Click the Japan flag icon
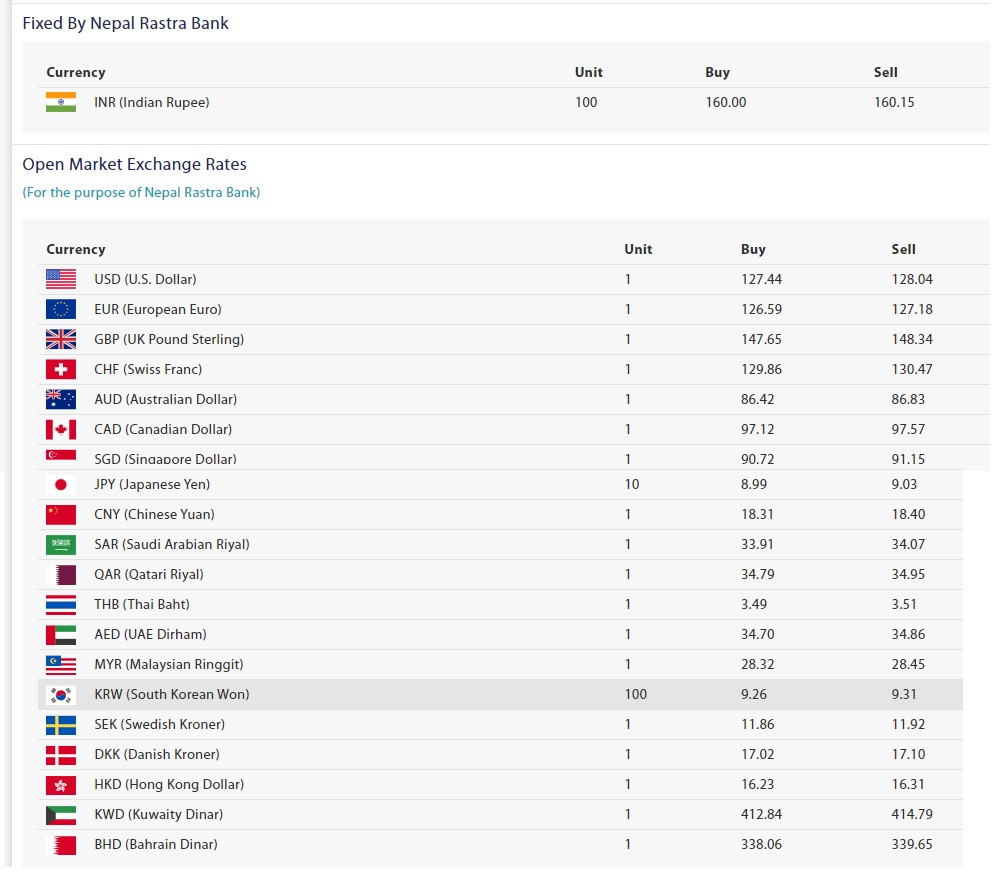The height and width of the screenshot is (880, 1002). [x=61, y=484]
